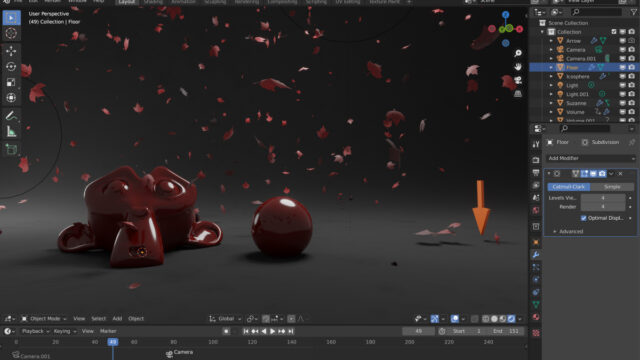
Task: Expand the Icosphere object in outliner
Action: [551, 76]
